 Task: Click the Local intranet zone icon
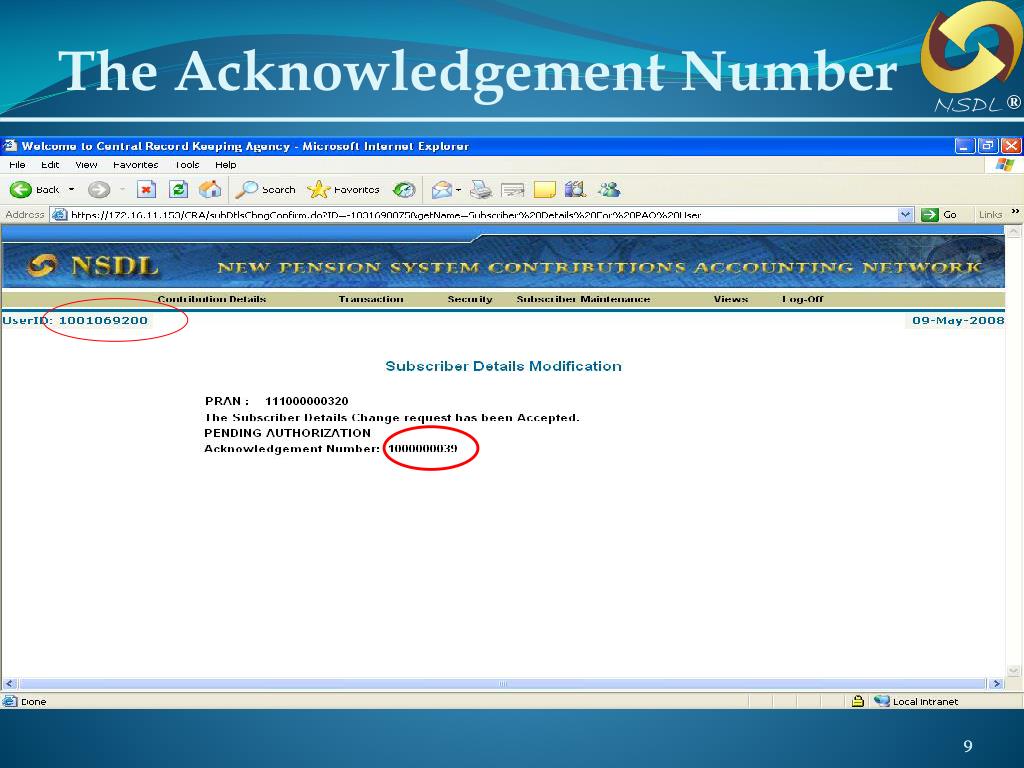882,701
